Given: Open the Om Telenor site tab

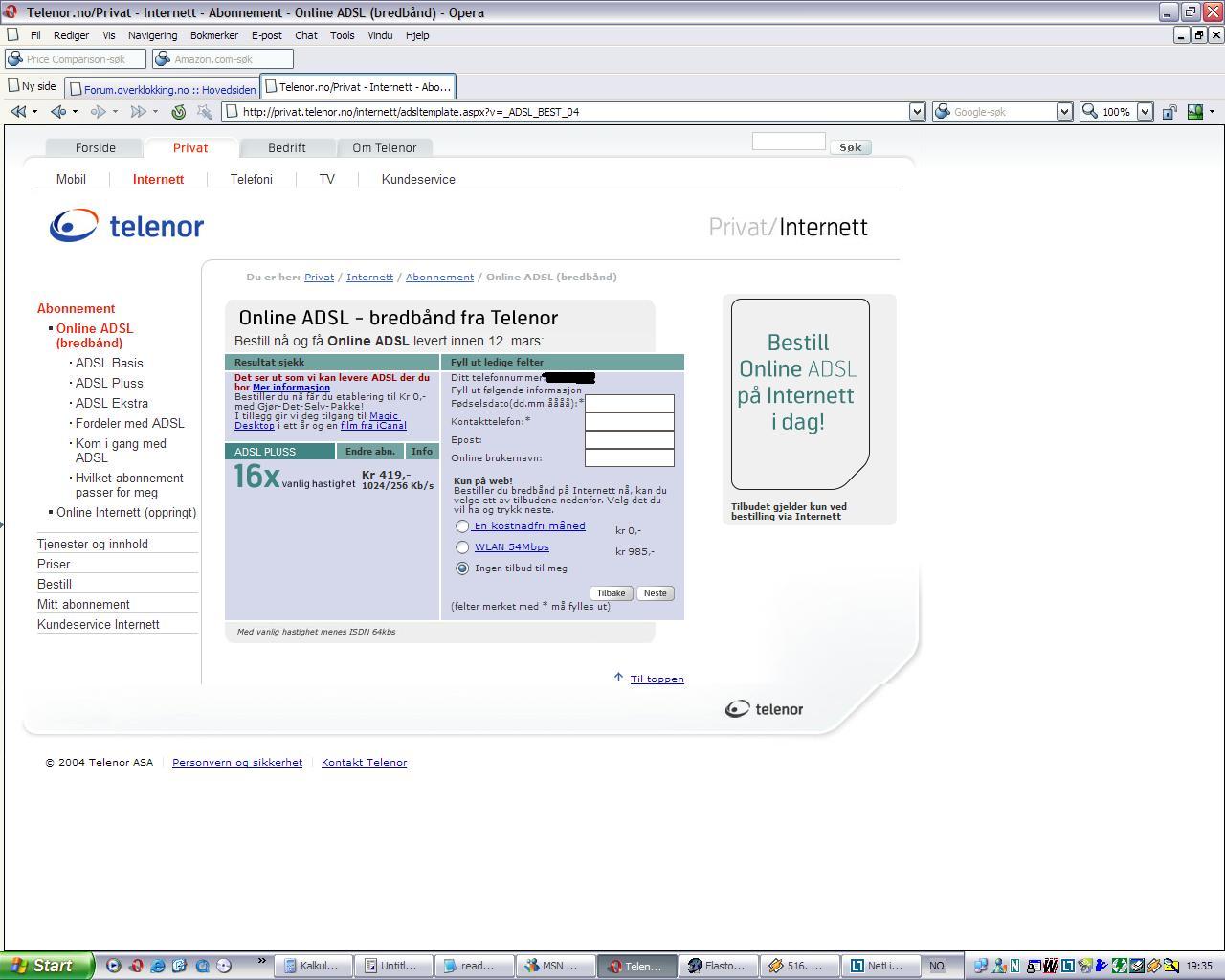Looking at the screenshot, I should pyautogui.click(x=384, y=148).
